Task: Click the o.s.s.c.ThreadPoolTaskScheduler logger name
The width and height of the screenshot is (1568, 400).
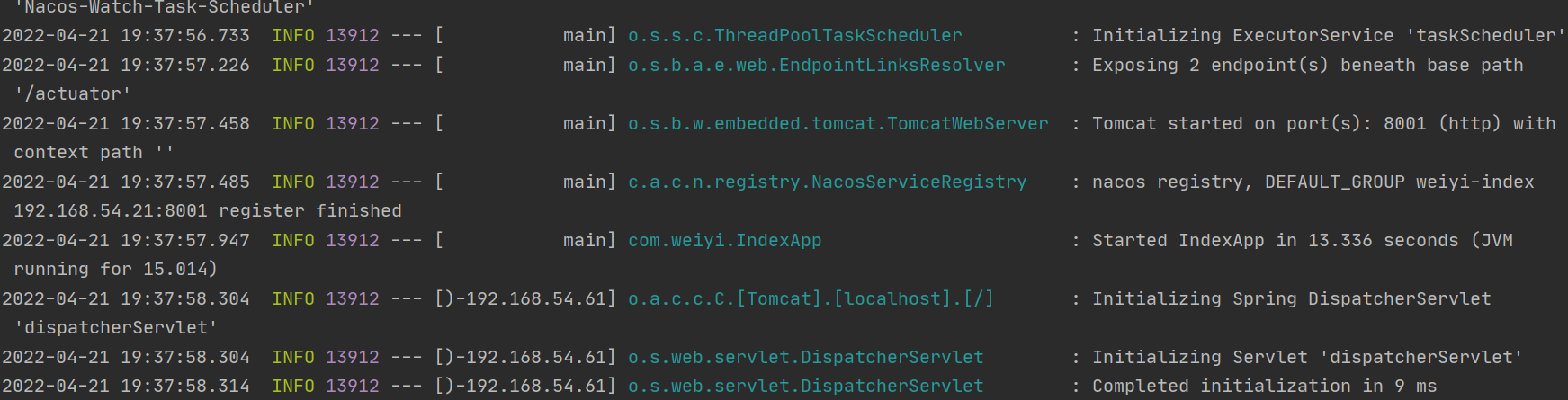Action: coord(795,36)
